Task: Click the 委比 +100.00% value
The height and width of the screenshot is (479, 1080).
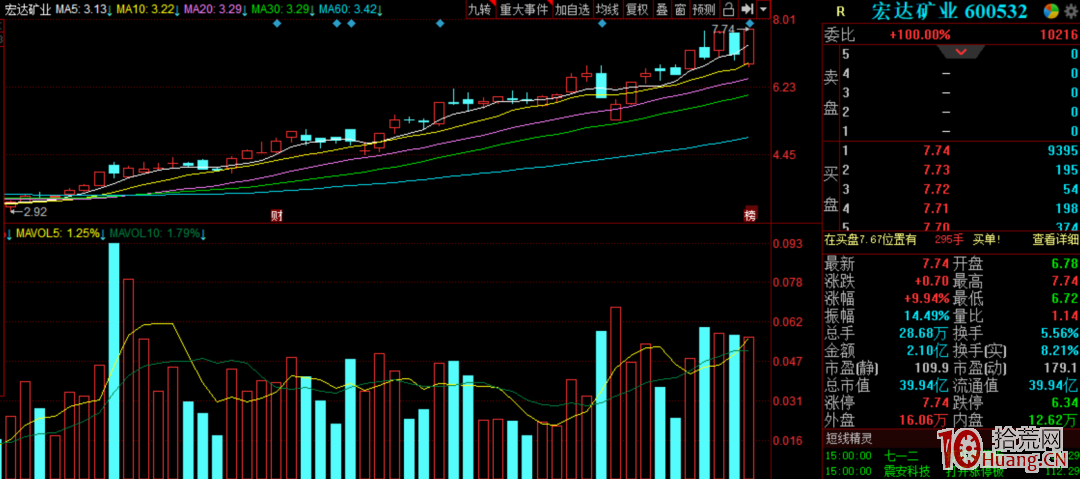Action: point(920,34)
